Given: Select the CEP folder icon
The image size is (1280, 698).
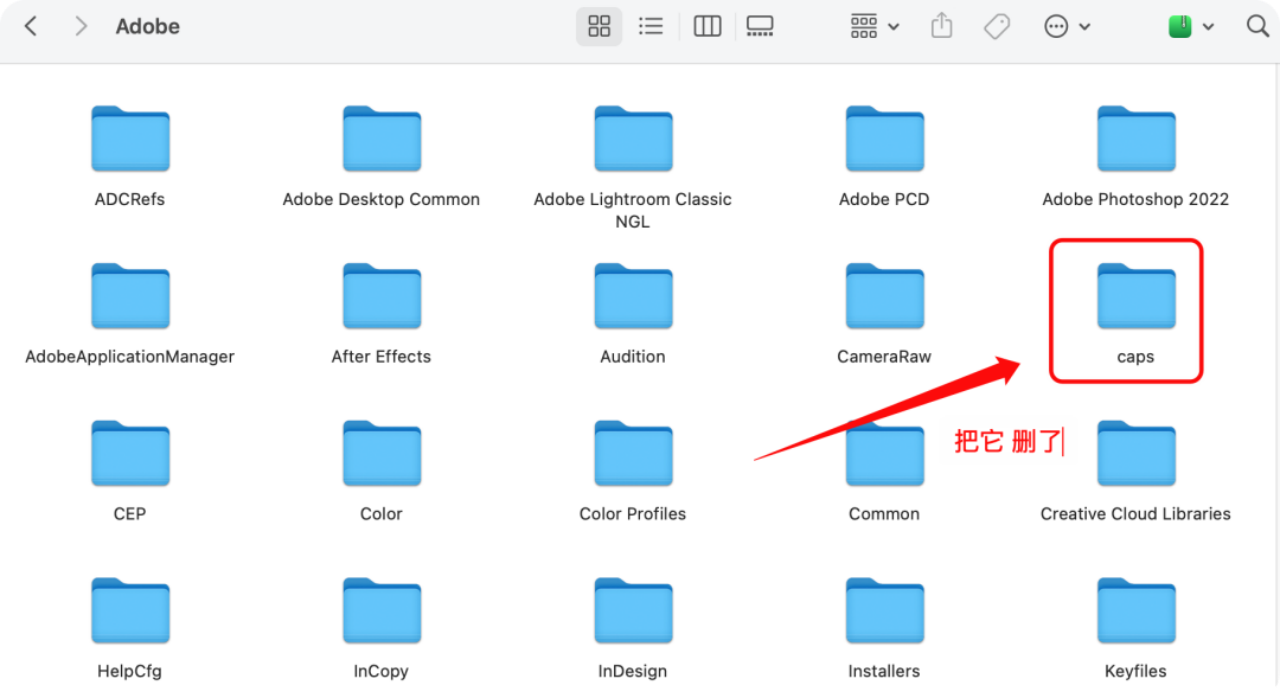Looking at the screenshot, I should [x=130, y=453].
